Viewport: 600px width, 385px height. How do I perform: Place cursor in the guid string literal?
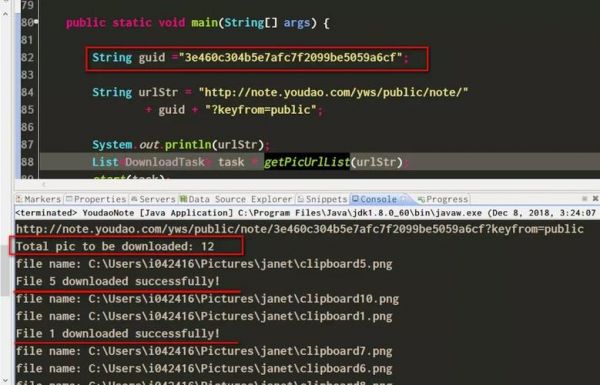pyautogui.click(x=290, y=57)
